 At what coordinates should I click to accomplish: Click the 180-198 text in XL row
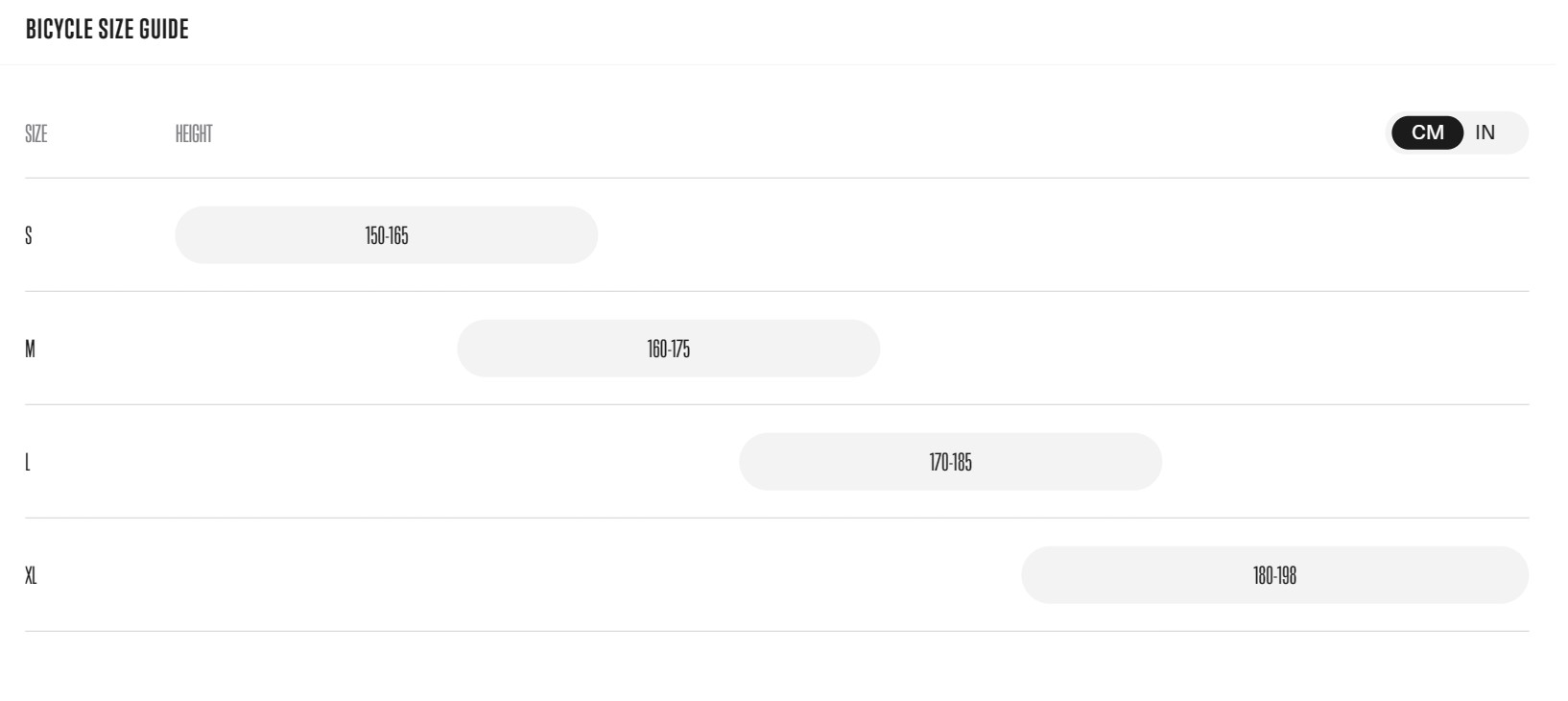tap(1274, 575)
